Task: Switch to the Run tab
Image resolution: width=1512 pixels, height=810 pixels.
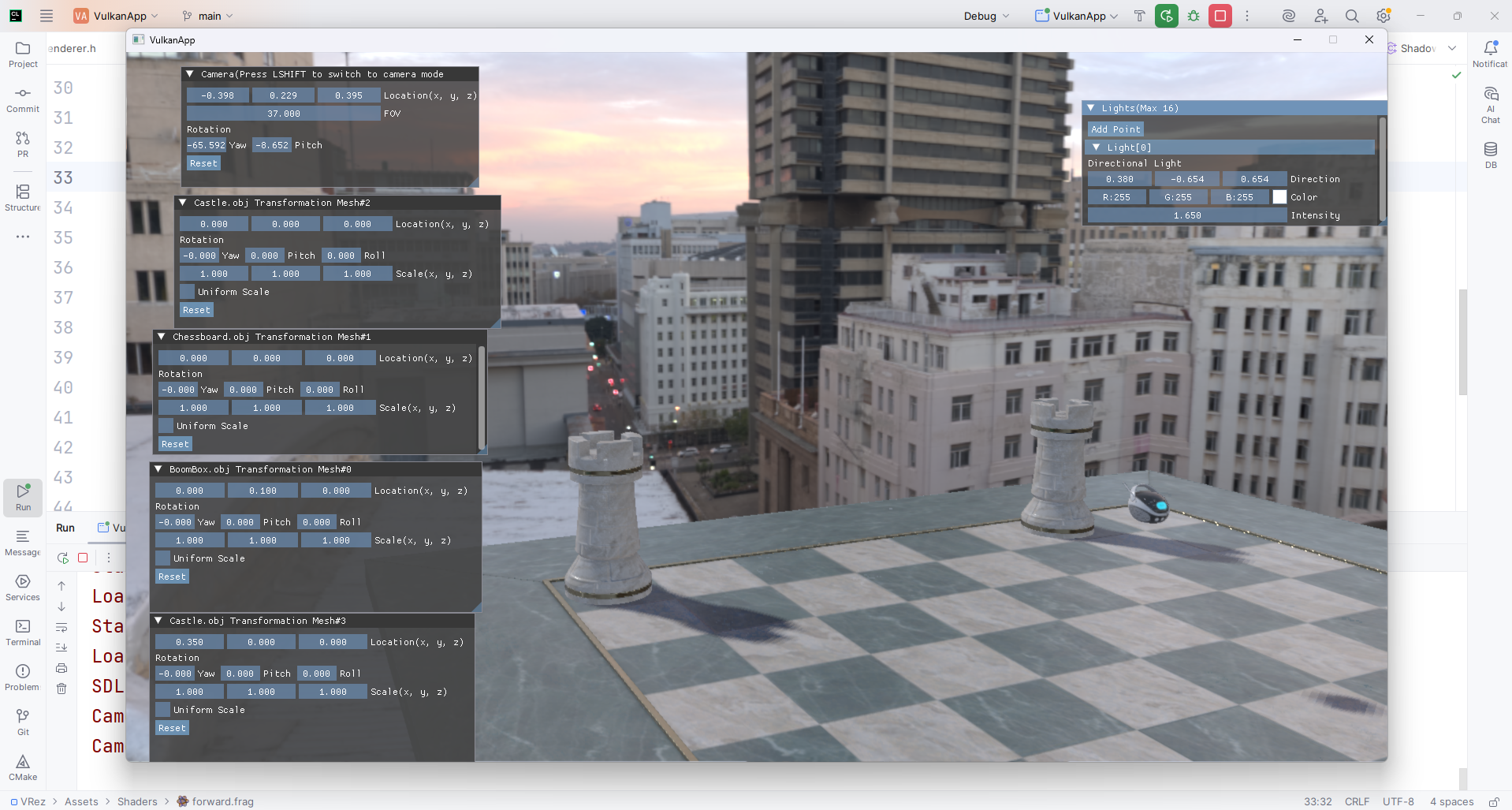Action: tap(65, 528)
